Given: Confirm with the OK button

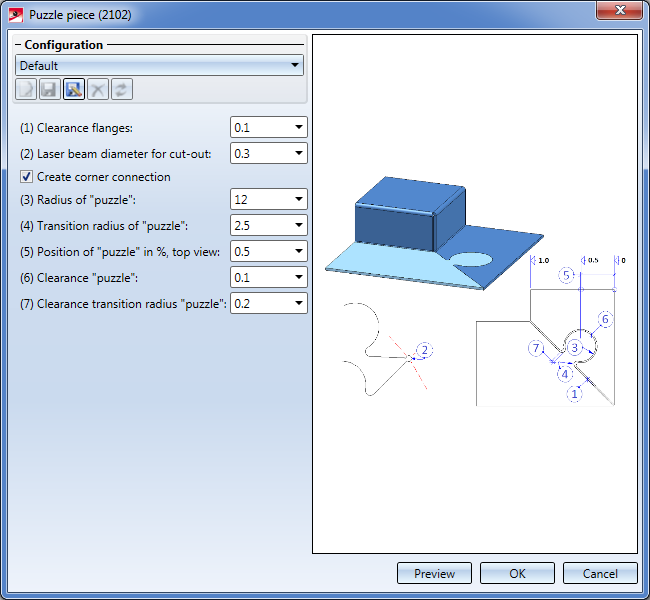Looking at the screenshot, I should point(517,573).
